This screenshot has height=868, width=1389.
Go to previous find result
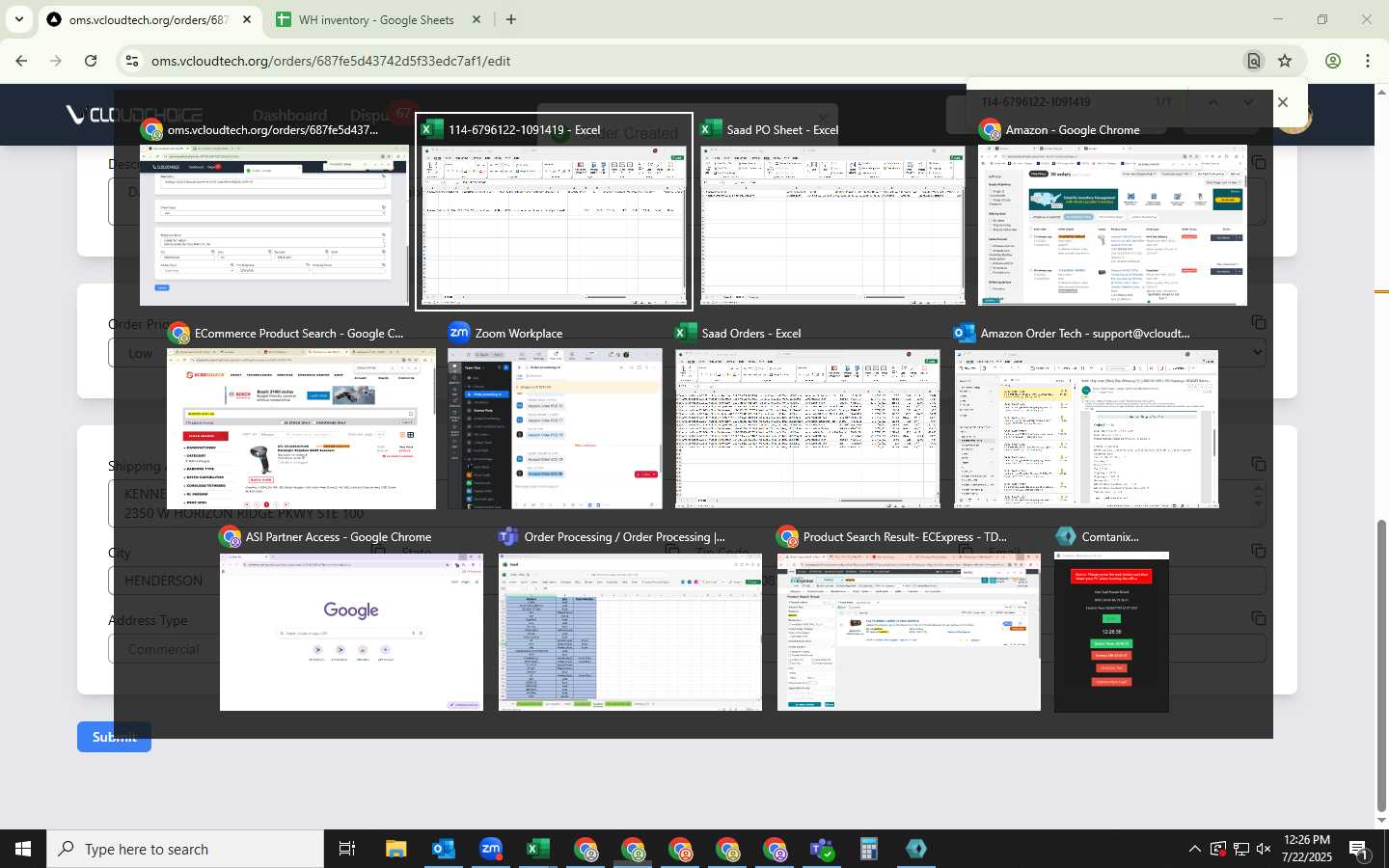pyautogui.click(x=1213, y=102)
